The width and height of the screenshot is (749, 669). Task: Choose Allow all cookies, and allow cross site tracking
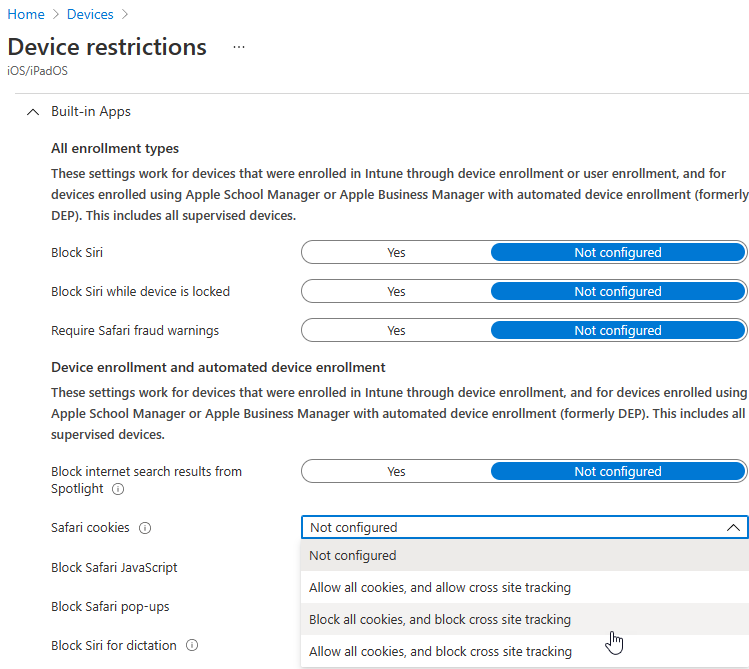point(524,587)
